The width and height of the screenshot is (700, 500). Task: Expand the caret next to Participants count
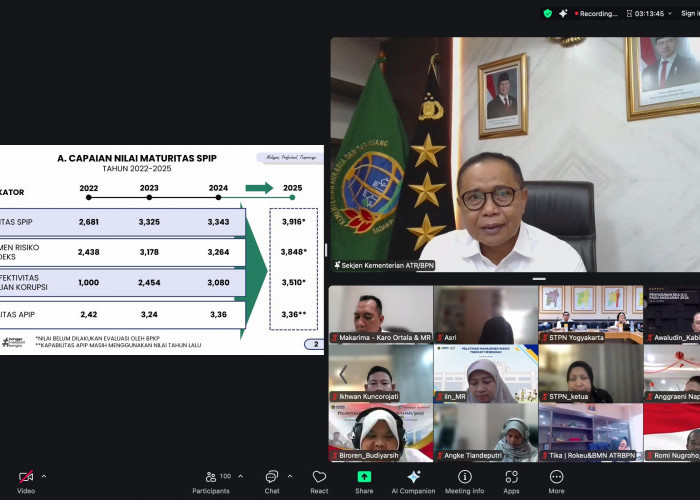click(x=241, y=477)
